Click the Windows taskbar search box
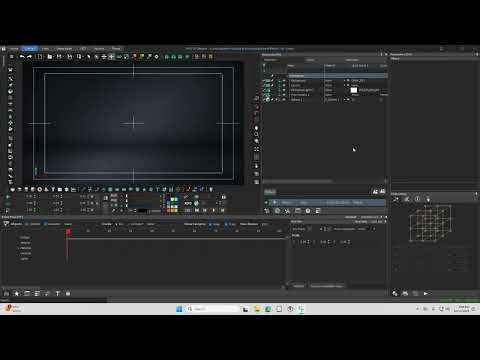Viewport: 480px width, 360px height. (213, 309)
